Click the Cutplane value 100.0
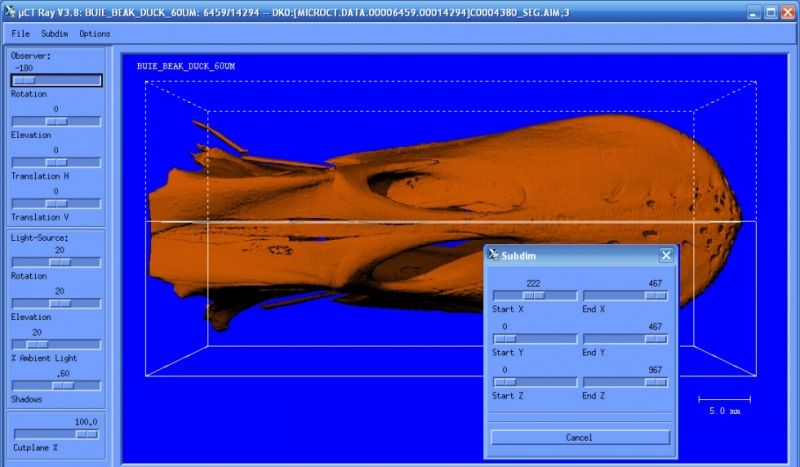800x467 pixels. 86,422
